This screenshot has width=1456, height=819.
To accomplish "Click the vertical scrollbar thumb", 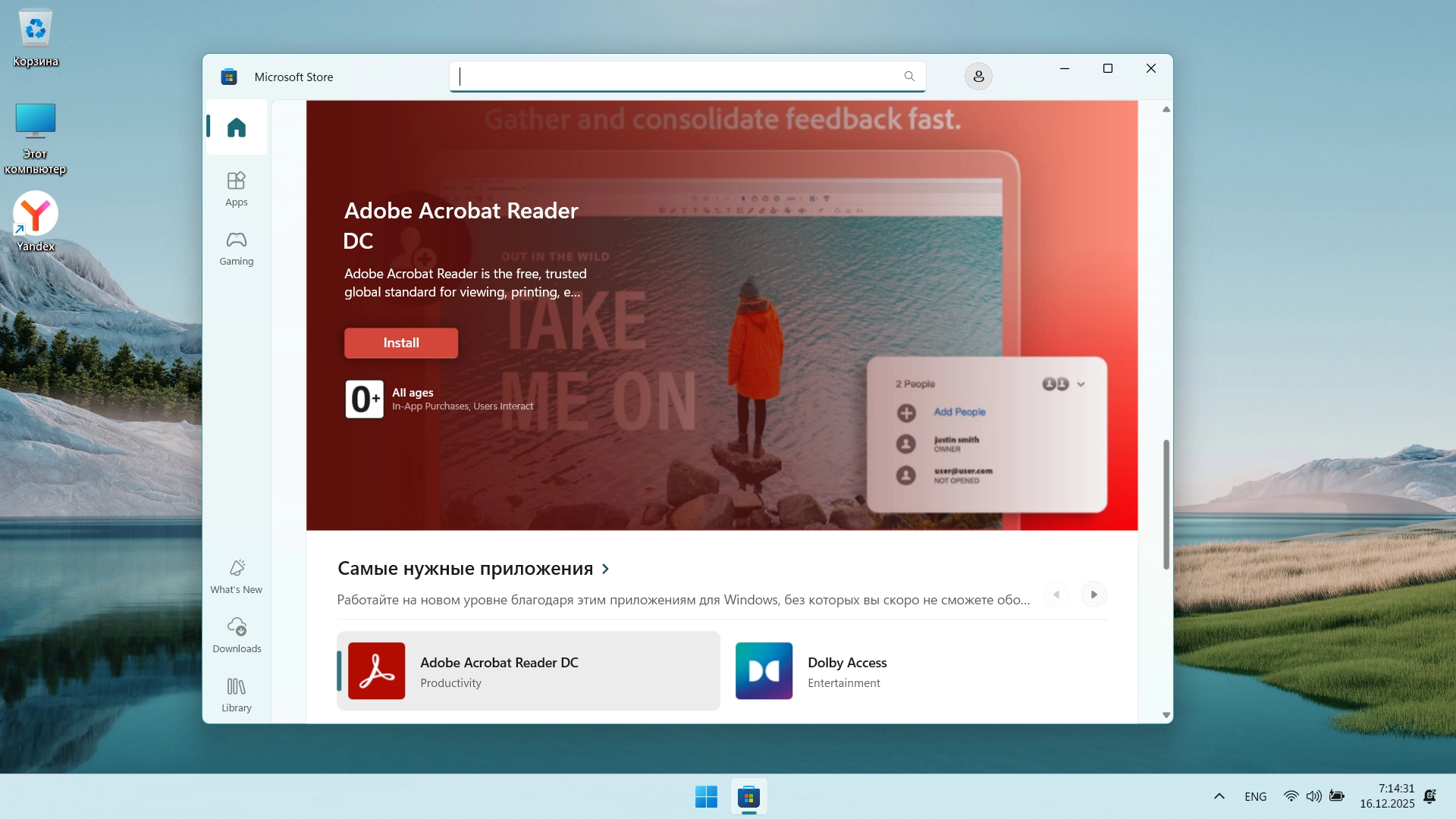I will click(1166, 504).
